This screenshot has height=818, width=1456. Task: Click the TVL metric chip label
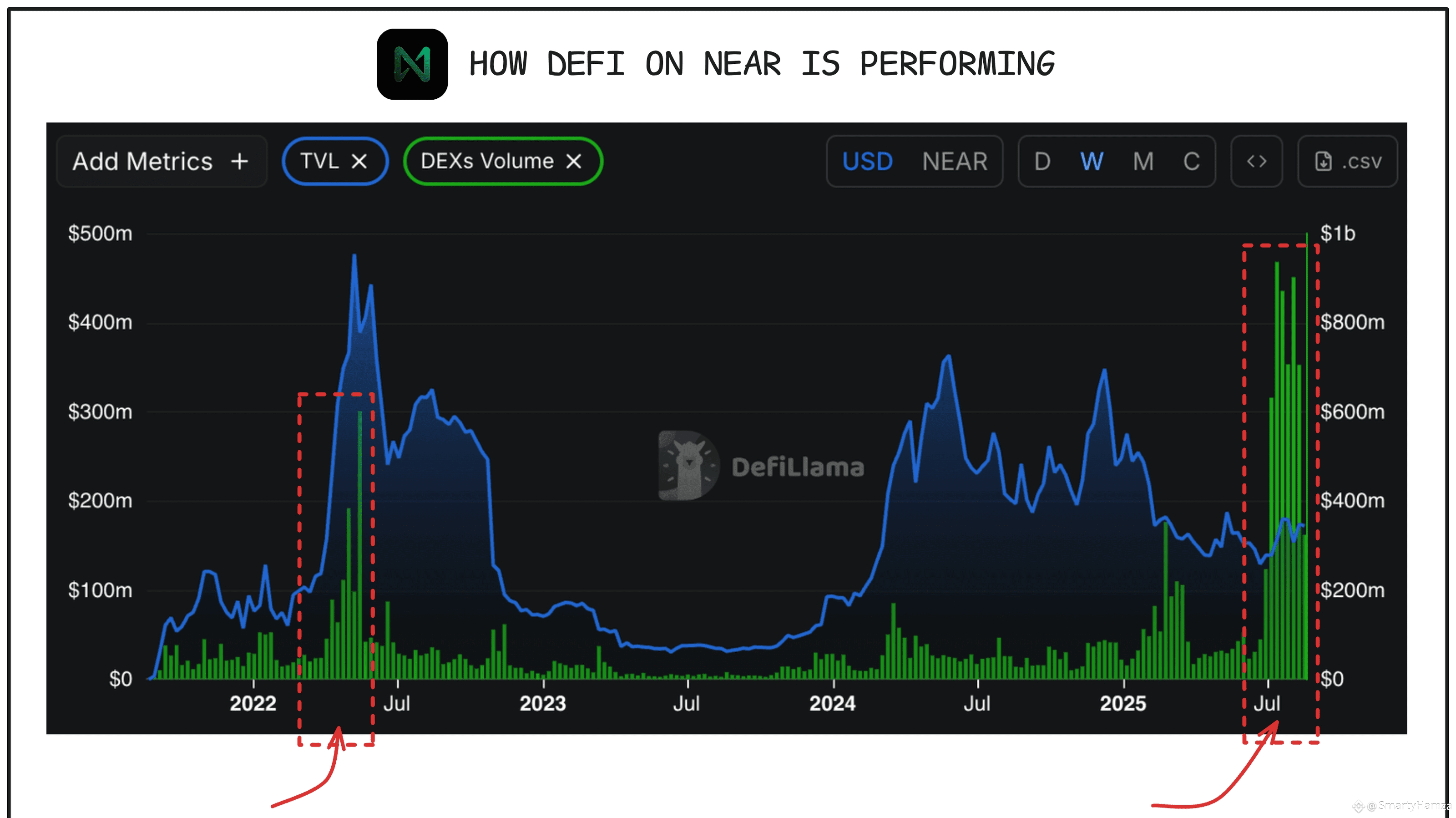point(319,162)
